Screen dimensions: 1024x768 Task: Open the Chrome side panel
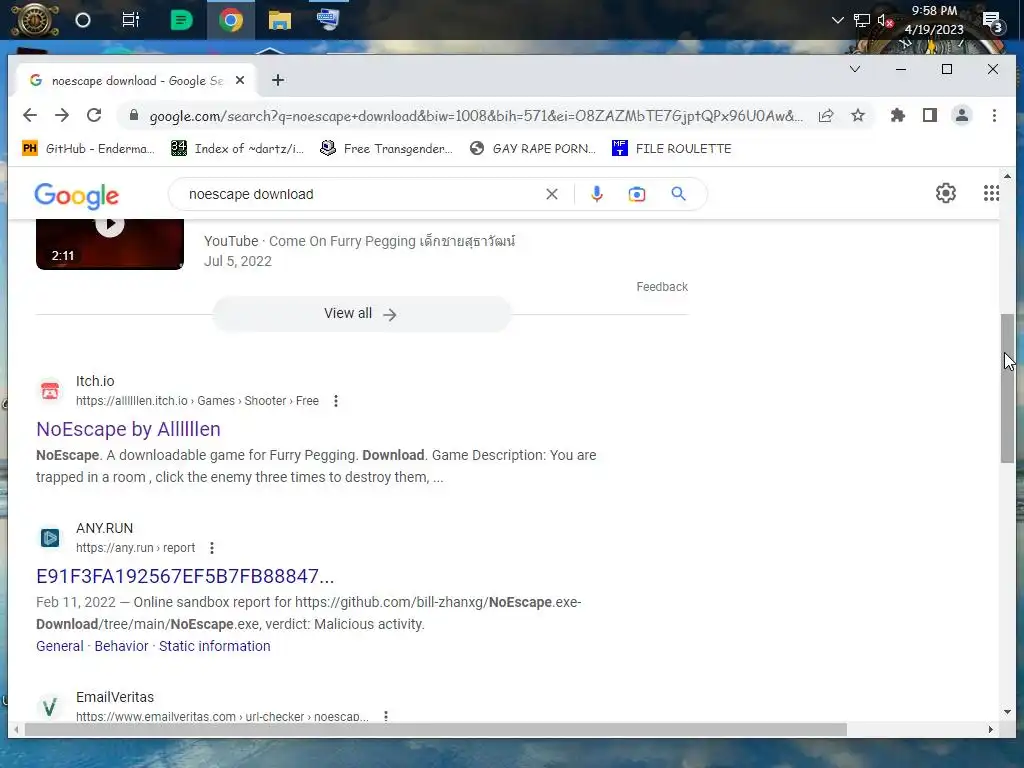tap(930, 116)
